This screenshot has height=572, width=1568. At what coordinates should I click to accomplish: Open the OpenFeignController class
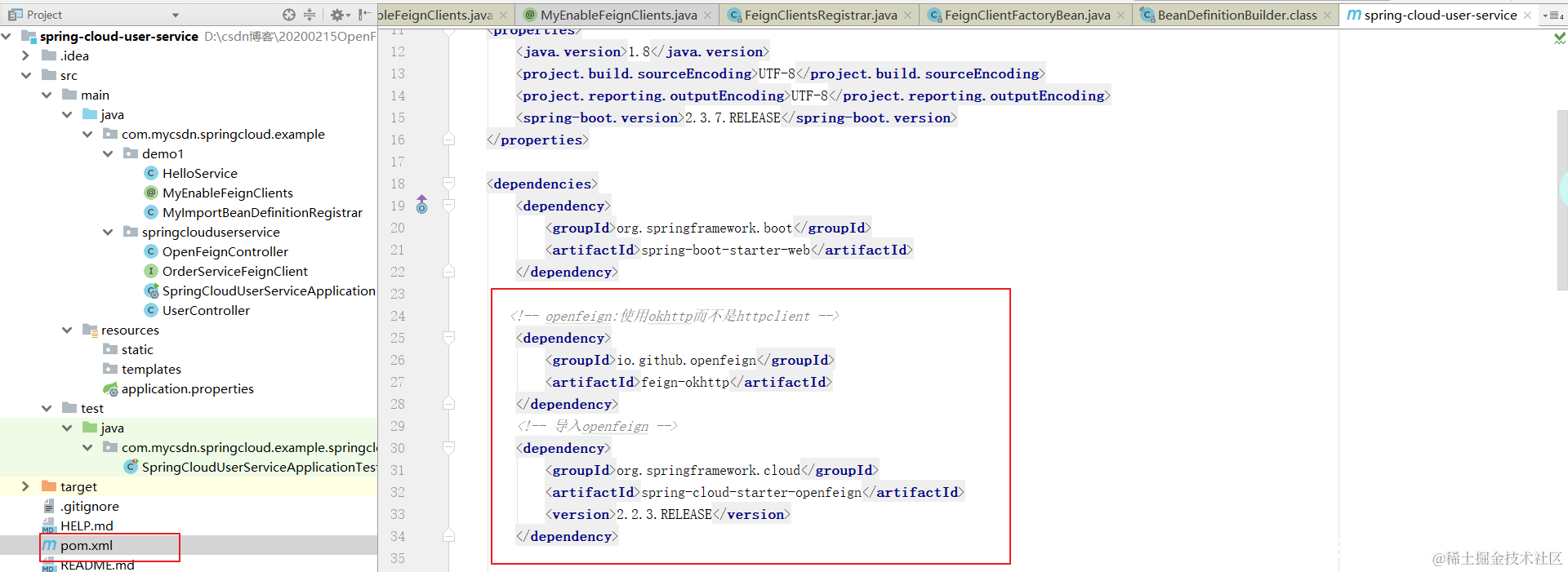coord(225,251)
